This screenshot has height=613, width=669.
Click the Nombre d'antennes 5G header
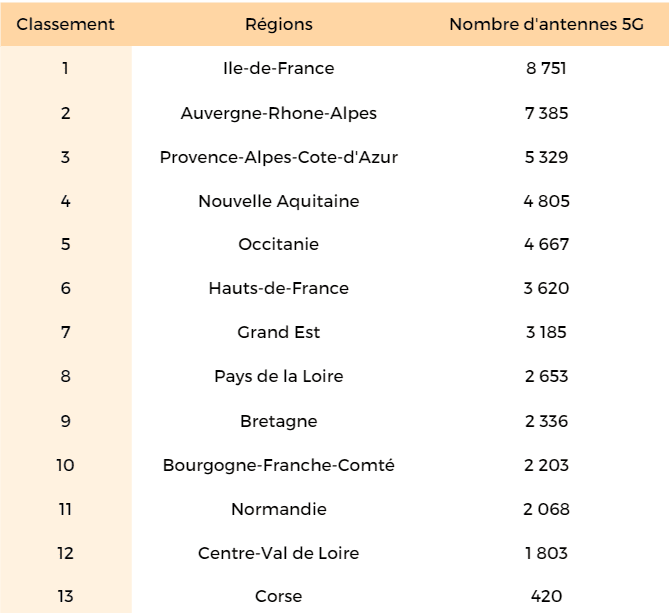(546, 24)
